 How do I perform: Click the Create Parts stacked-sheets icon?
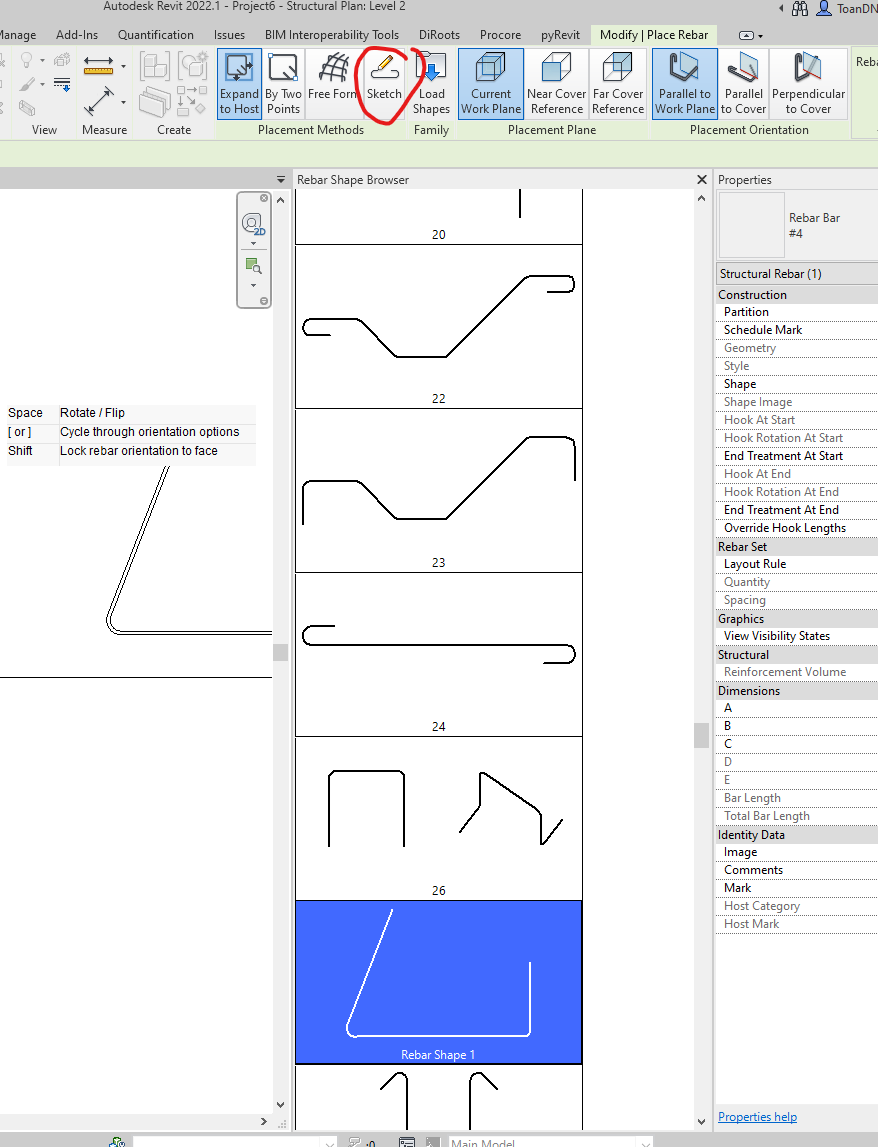tap(154, 101)
